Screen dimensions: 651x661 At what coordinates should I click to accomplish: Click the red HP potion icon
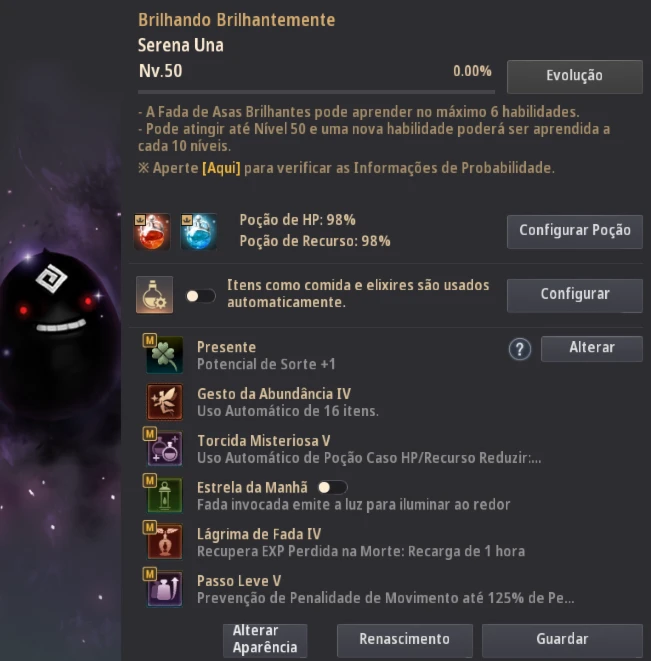(x=152, y=231)
